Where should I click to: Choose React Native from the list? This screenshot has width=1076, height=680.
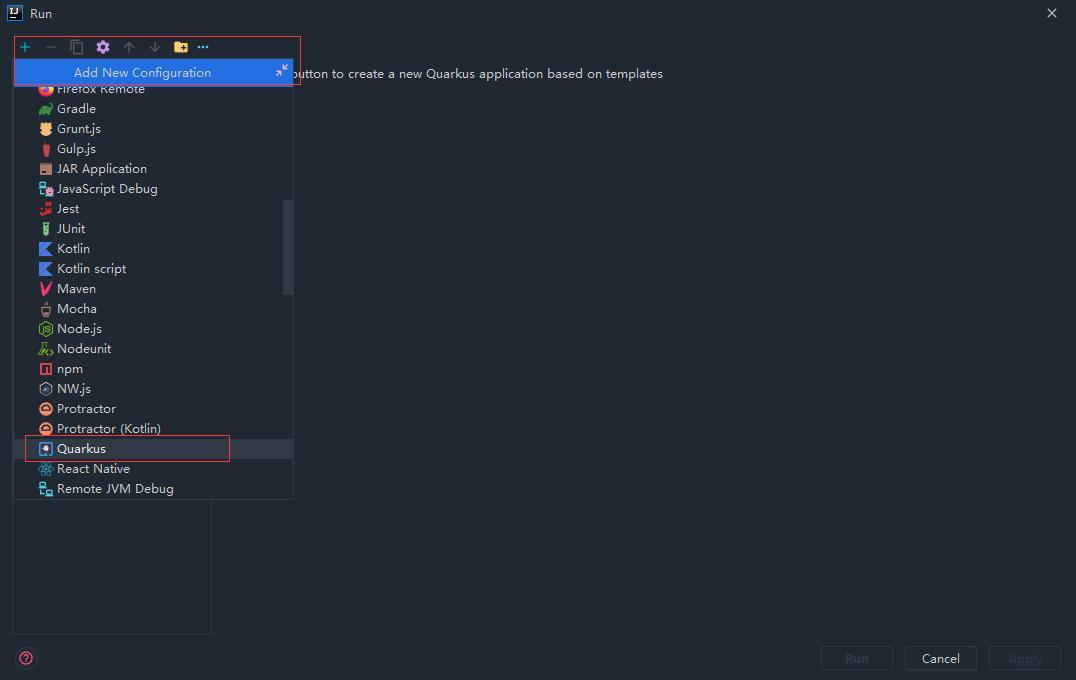click(x=154, y=469)
